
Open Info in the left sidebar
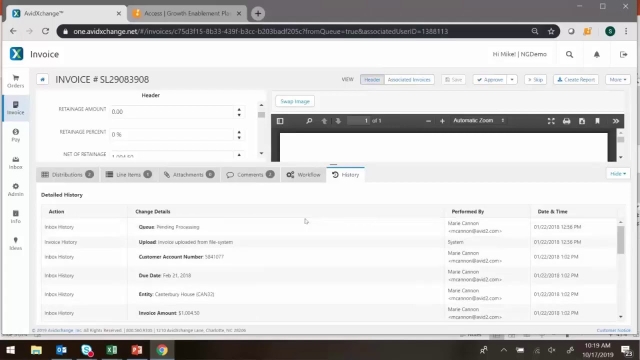pos(16,217)
